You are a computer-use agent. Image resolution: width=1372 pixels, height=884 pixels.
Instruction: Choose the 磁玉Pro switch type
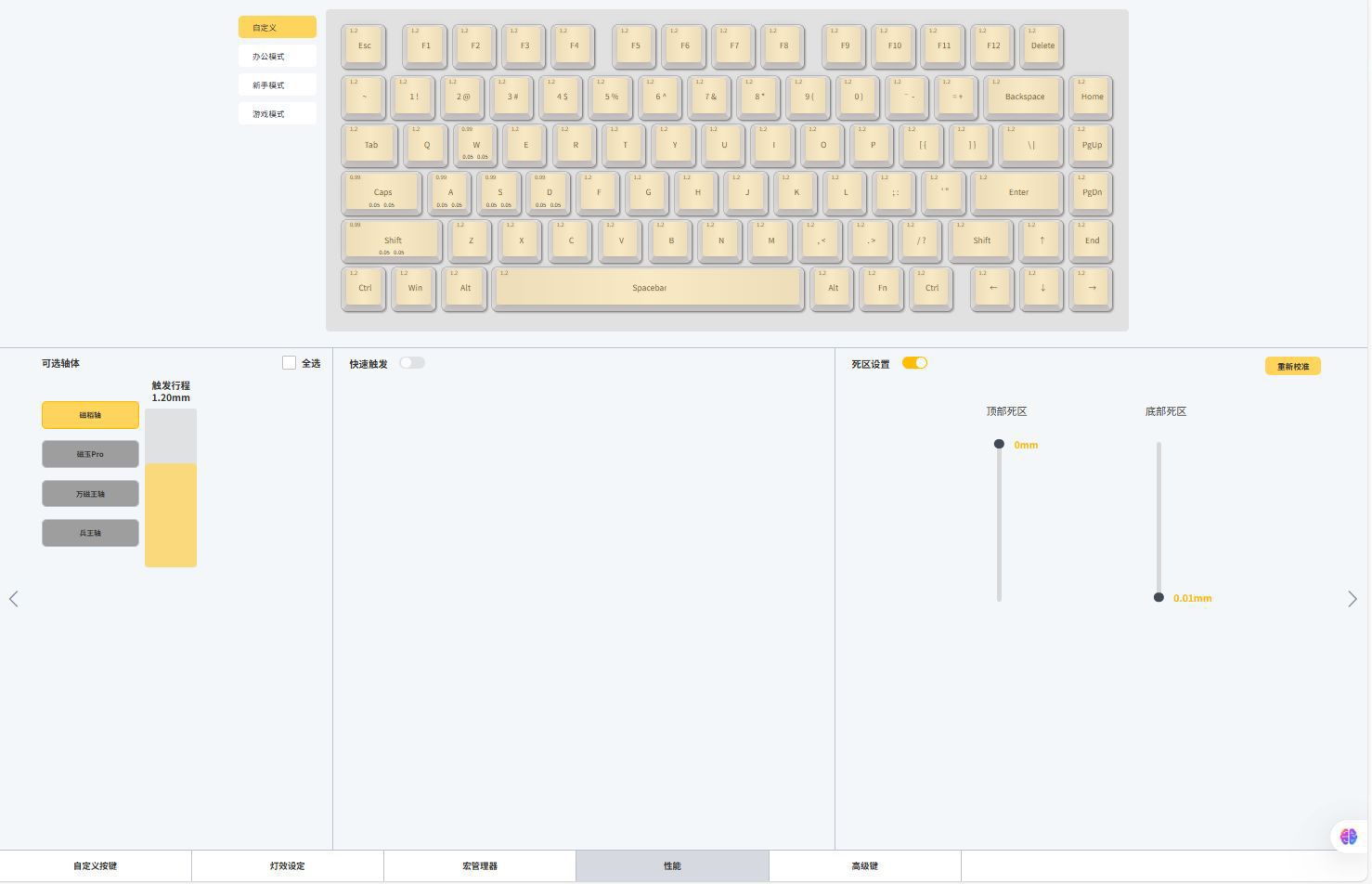(x=90, y=455)
